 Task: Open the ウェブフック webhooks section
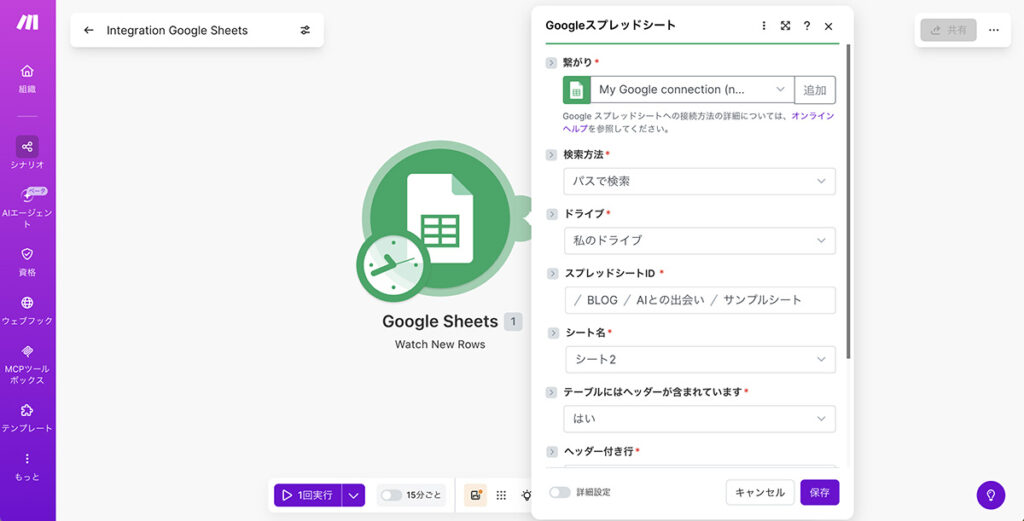27,311
